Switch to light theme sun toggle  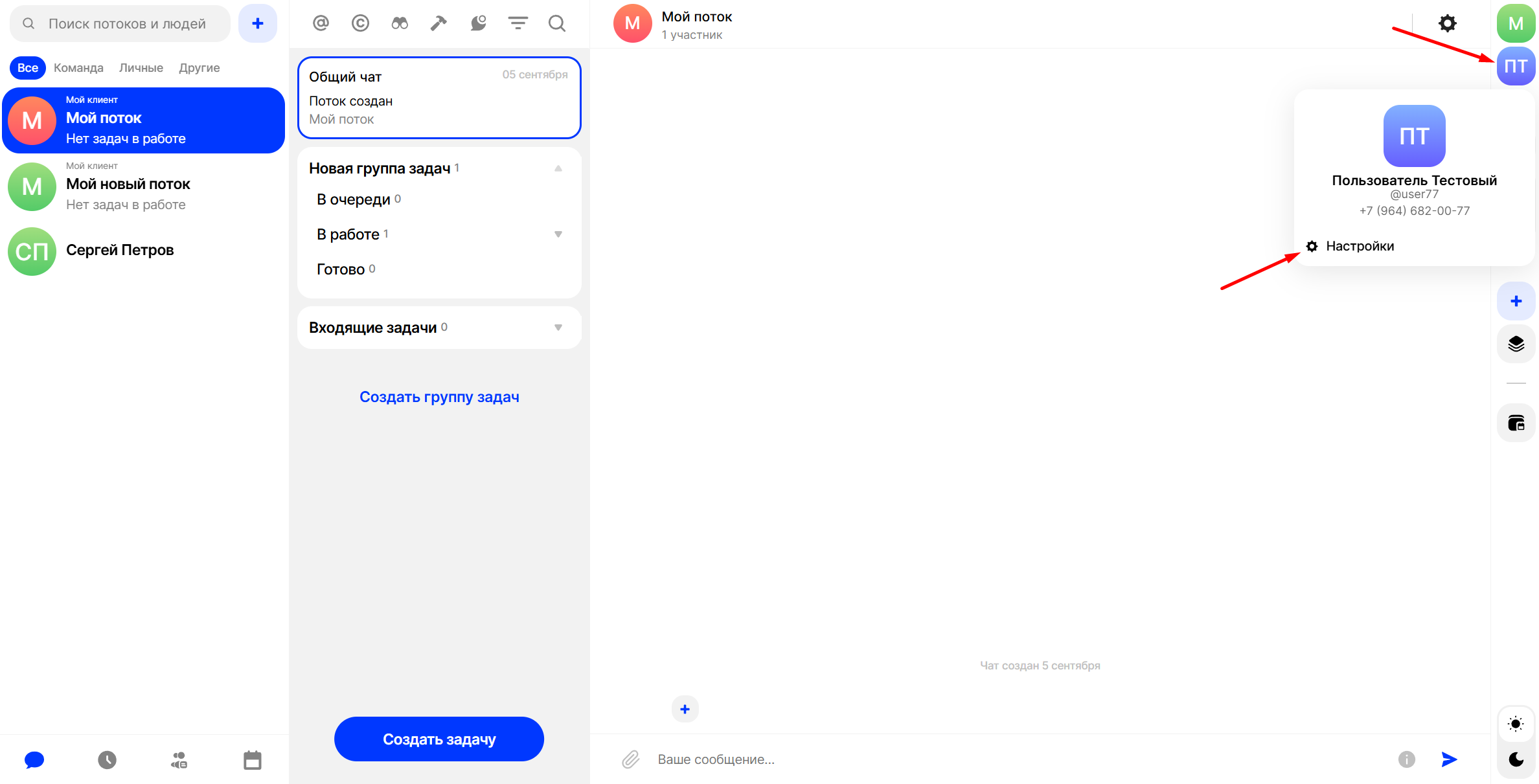(1516, 724)
